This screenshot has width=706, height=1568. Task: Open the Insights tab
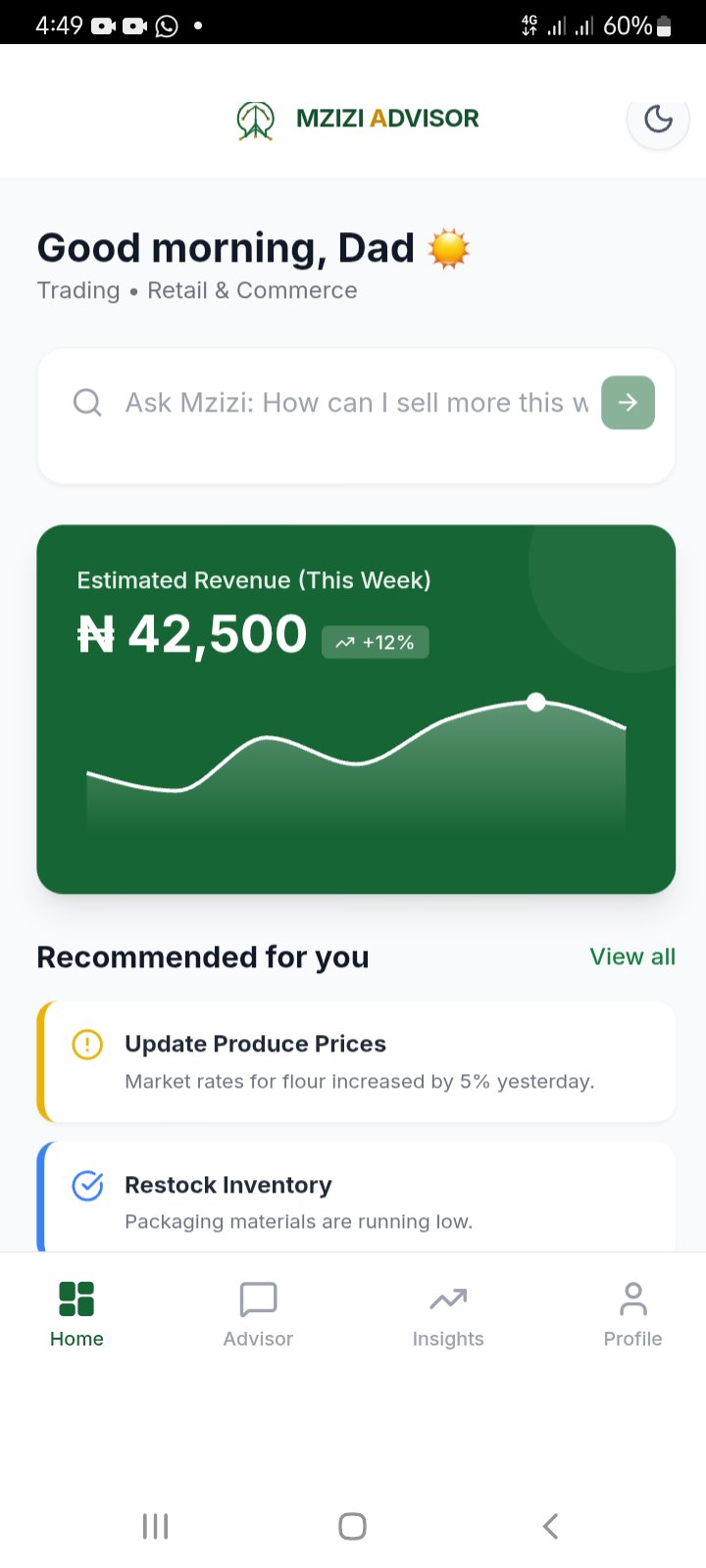coord(448,1313)
